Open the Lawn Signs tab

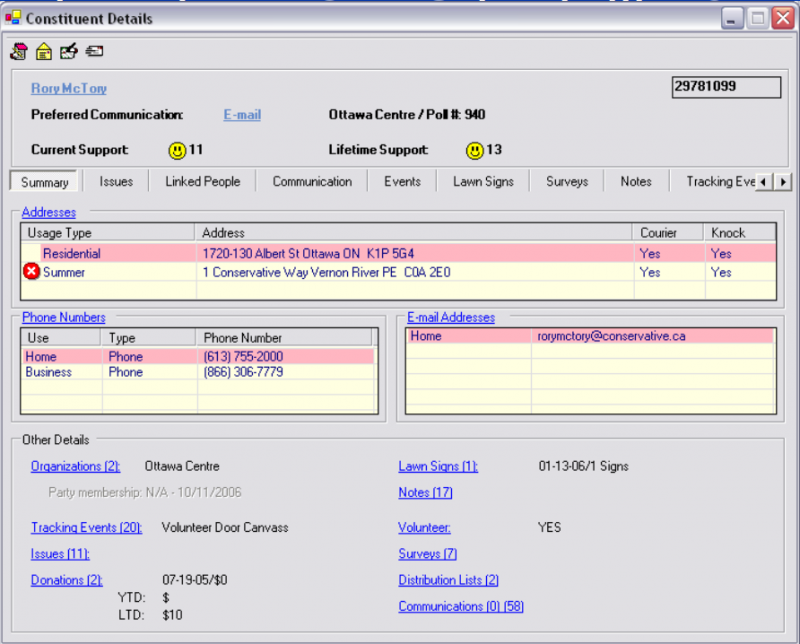[x=483, y=181]
